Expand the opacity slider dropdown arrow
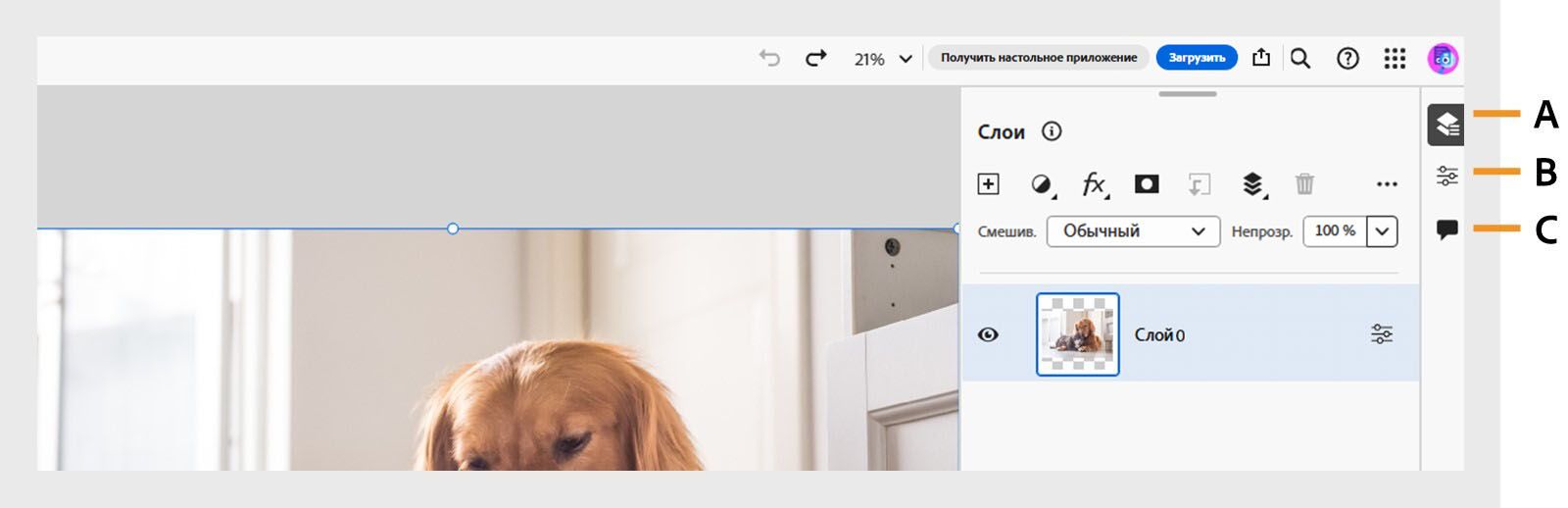The height and width of the screenshot is (508, 1568). click(1382, 231)
